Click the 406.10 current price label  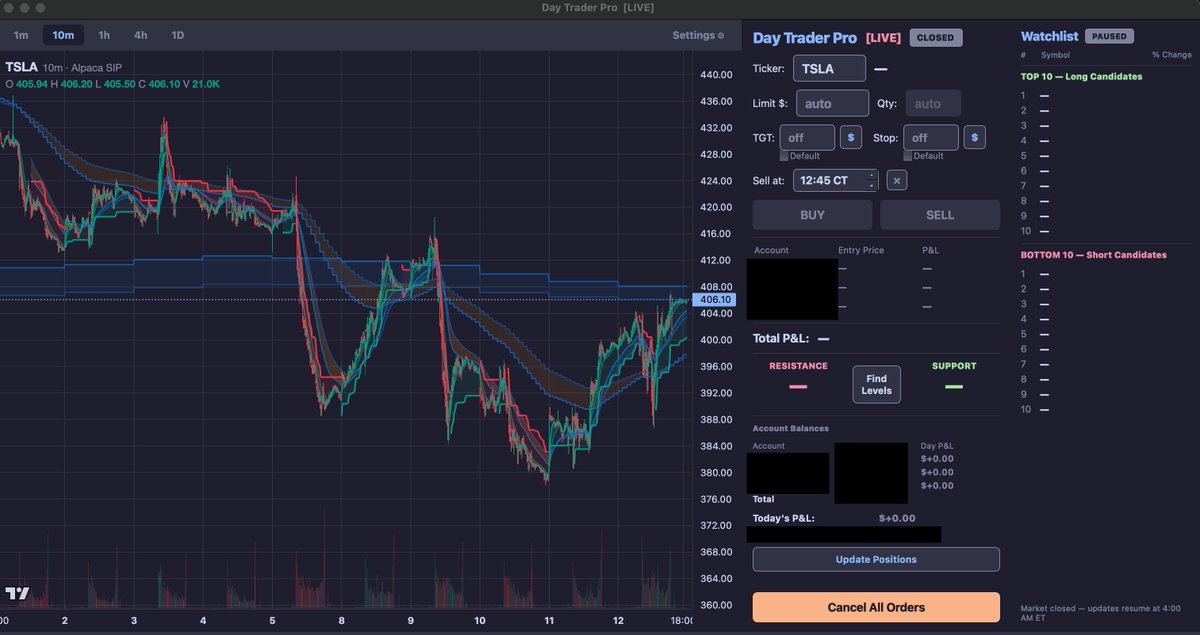coord(714,299)
